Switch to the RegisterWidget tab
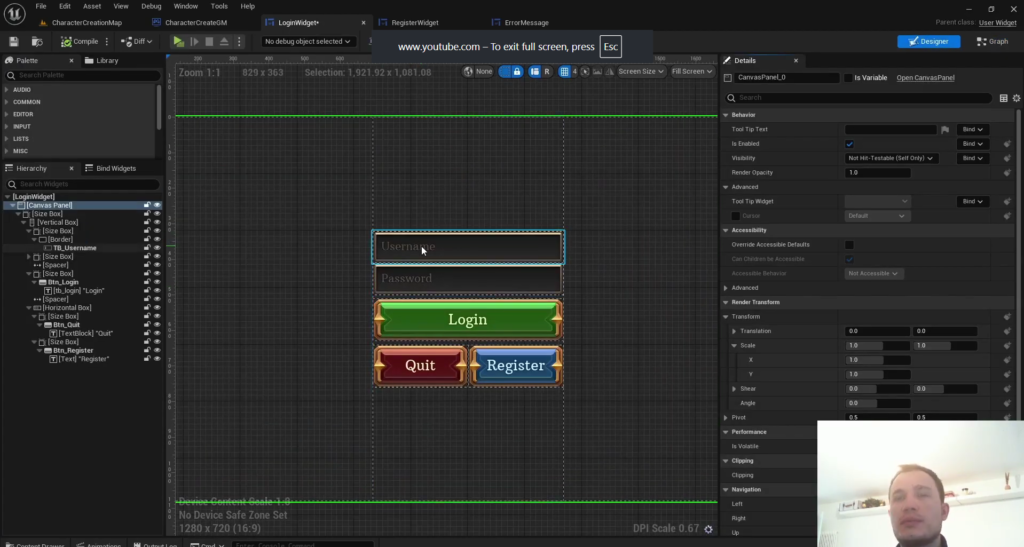1024x547 pixels. tap(415, 23)
